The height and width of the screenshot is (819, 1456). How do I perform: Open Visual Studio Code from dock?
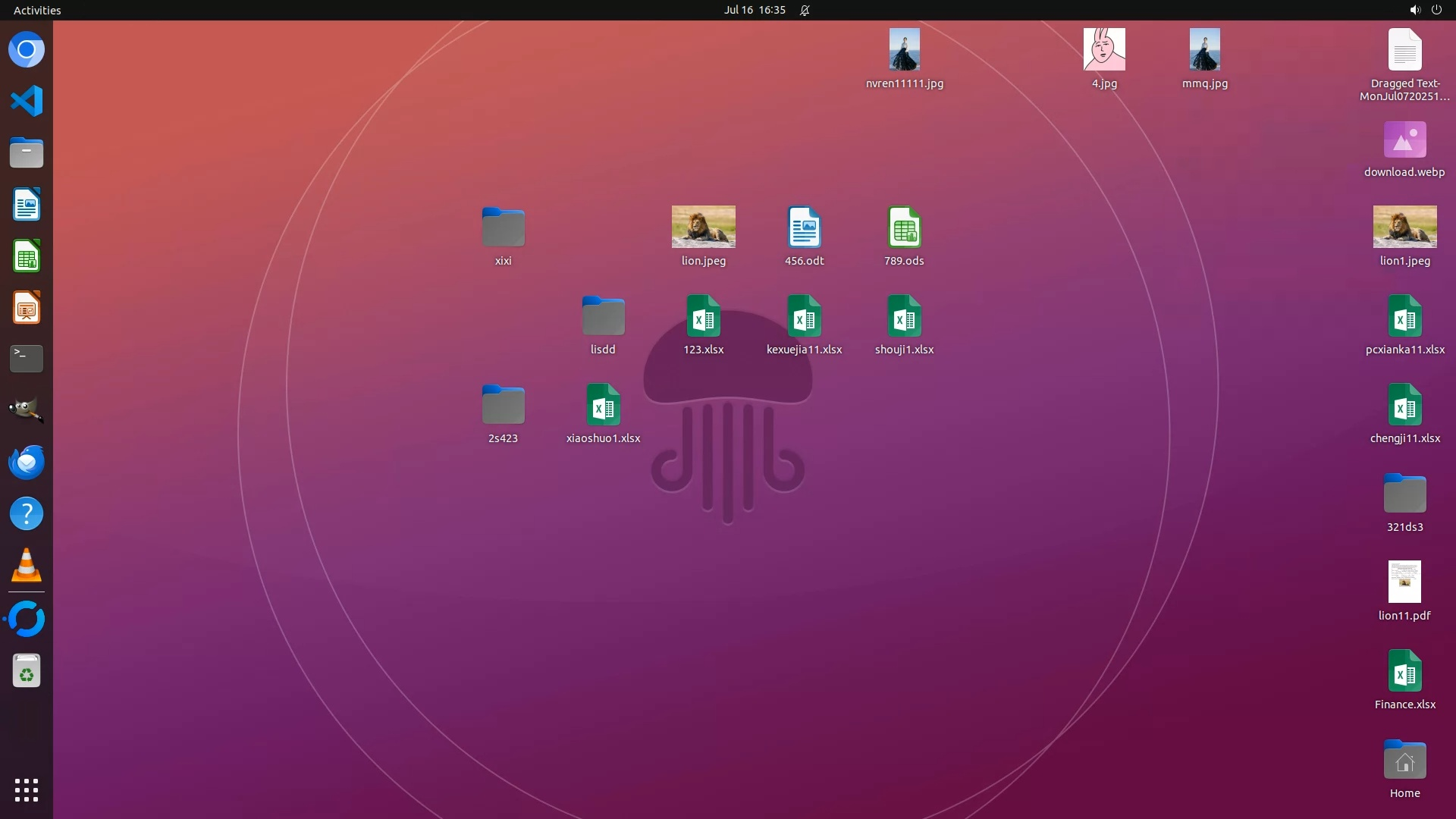point(27,101)
